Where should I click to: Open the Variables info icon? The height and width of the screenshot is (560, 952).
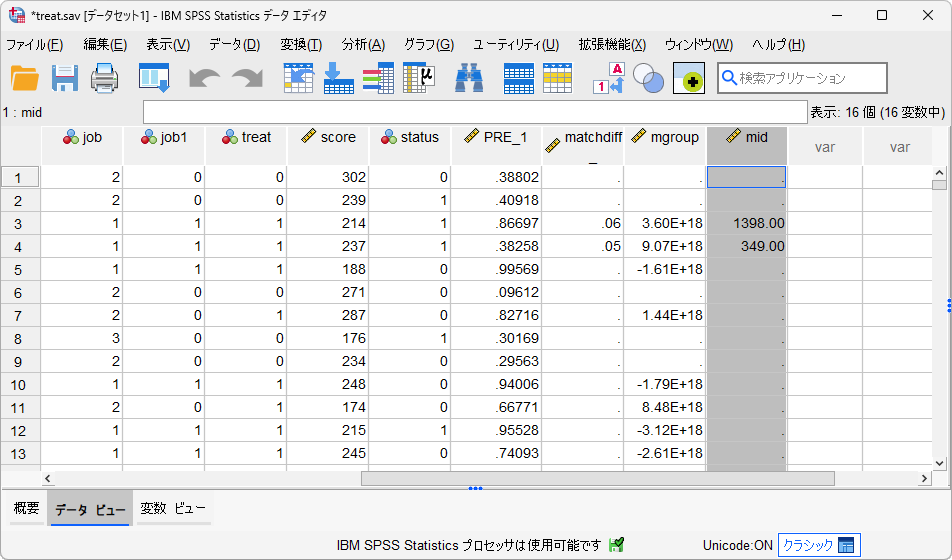(x=378, y=78)
